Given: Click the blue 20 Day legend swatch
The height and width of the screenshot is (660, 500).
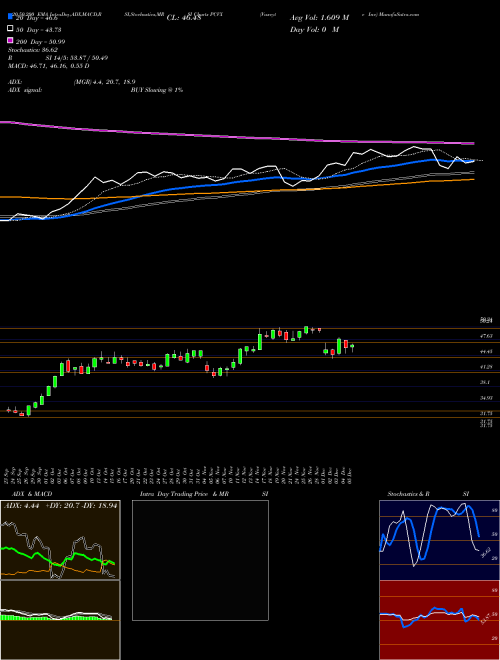Looking at the screenshot, I should coord(10,17).
